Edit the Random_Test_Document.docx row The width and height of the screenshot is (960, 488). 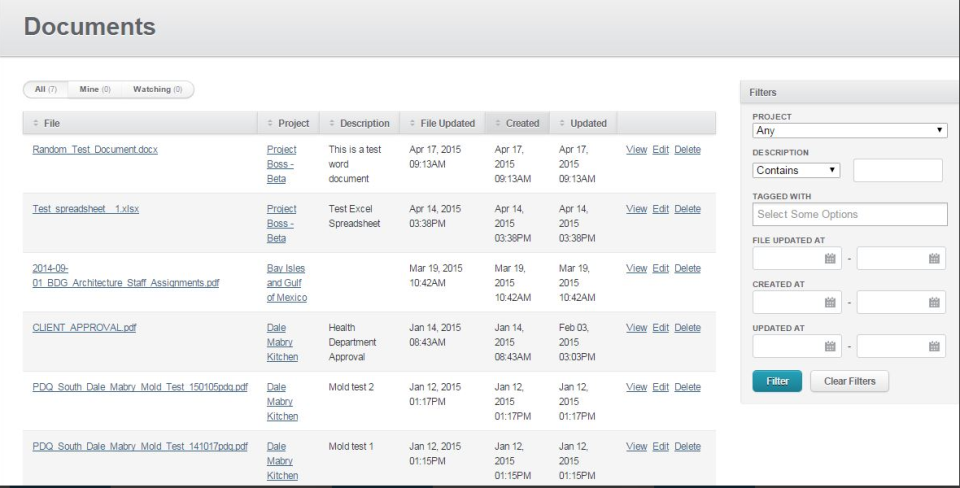(x=661, y=149)
